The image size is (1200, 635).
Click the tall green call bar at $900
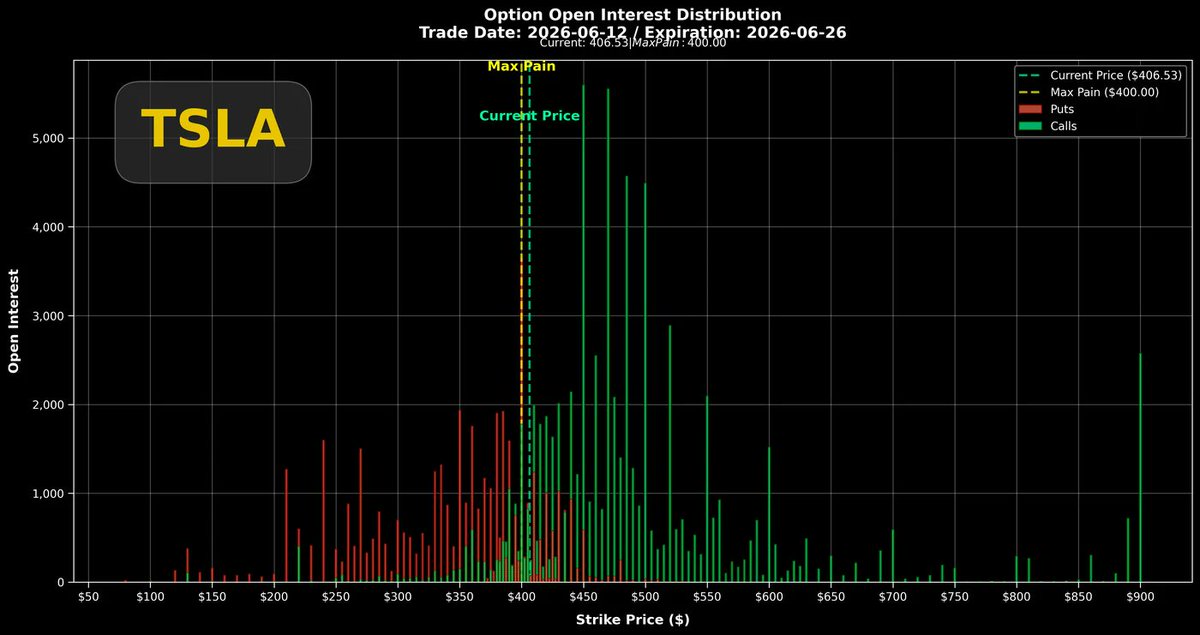click(x=1141, y=468)
